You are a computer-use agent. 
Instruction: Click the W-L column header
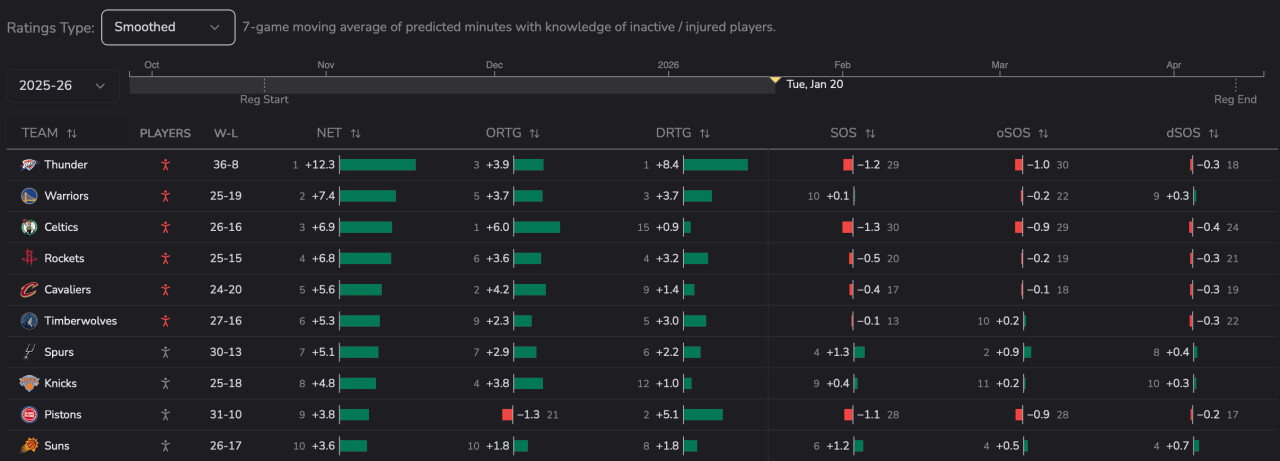point(226,133)
